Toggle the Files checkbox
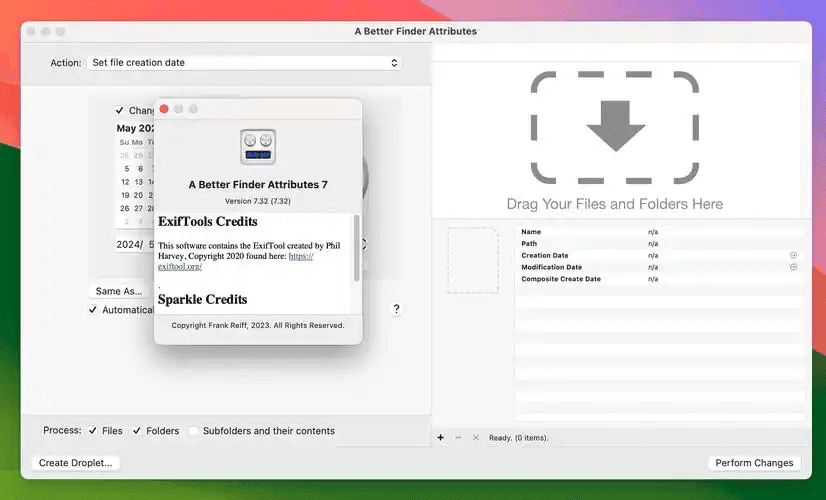Viewport: 826px width, 500px height. tap(93, 431)
